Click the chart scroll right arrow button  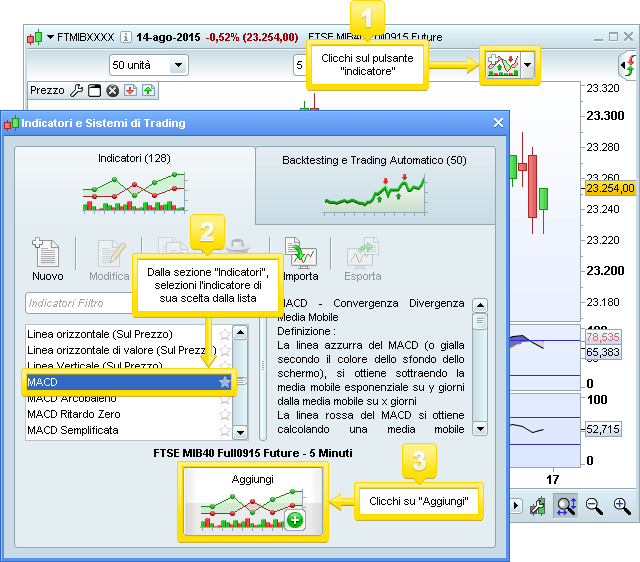pos(516,506)
